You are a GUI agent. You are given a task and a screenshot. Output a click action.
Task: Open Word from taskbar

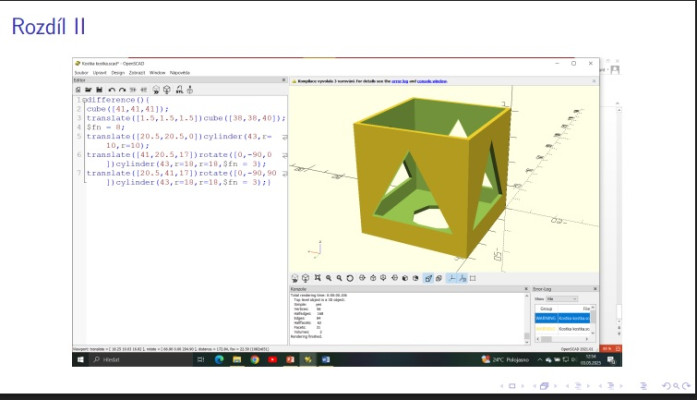[326, 360]
